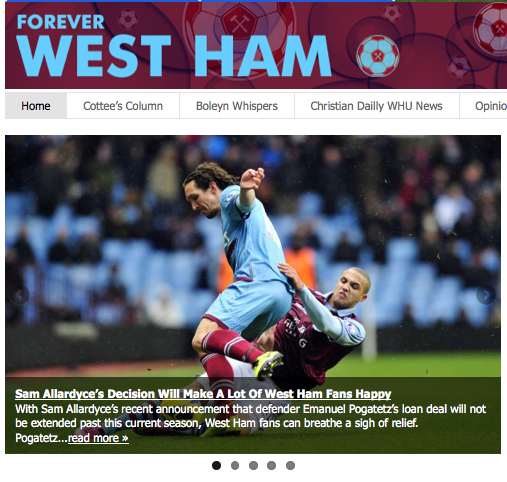Open the partially visible Opinion tab
Screen dimensions: 507x482
pos(483,106)
